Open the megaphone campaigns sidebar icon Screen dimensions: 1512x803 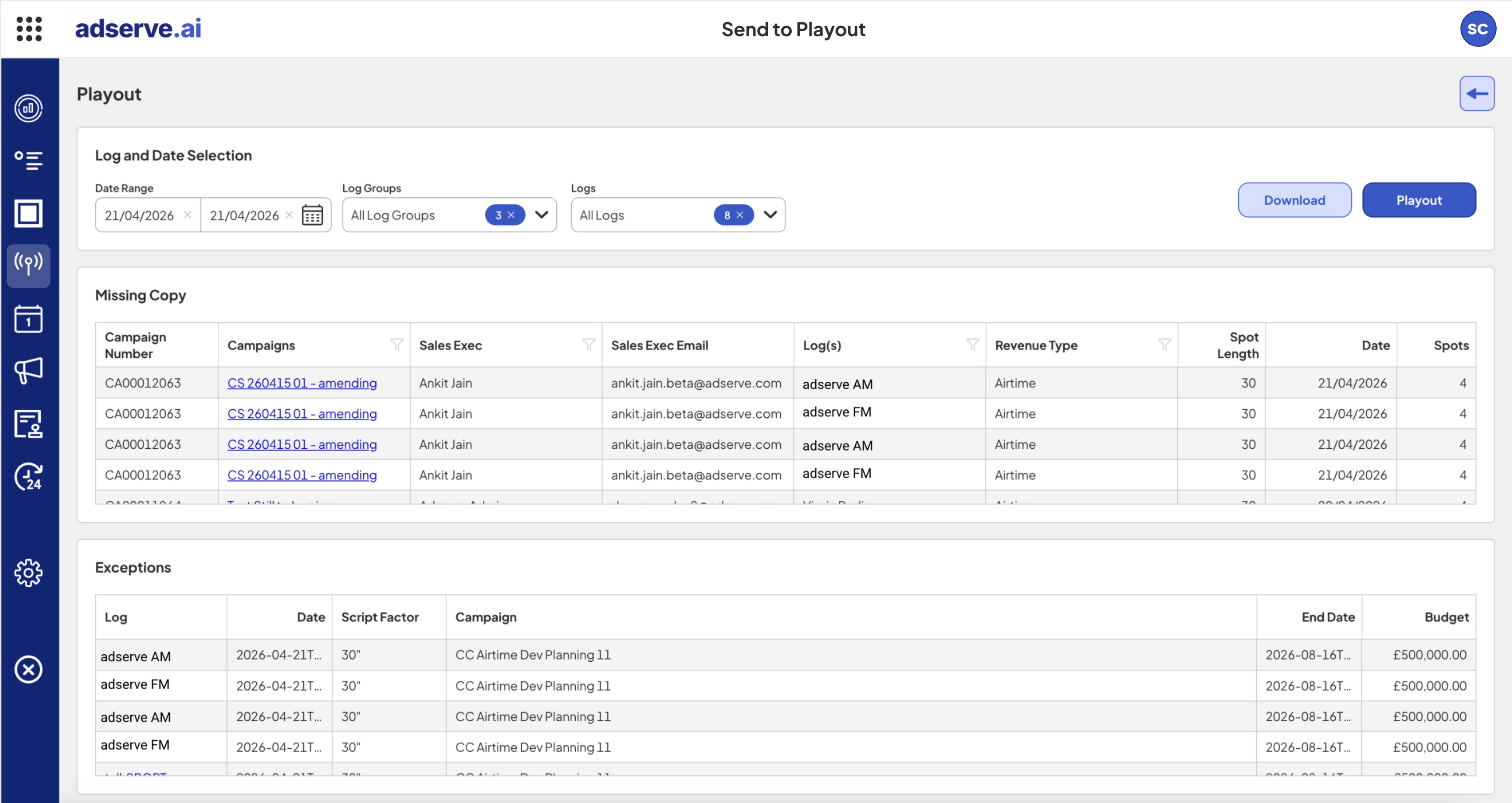(x=28, y=371)
